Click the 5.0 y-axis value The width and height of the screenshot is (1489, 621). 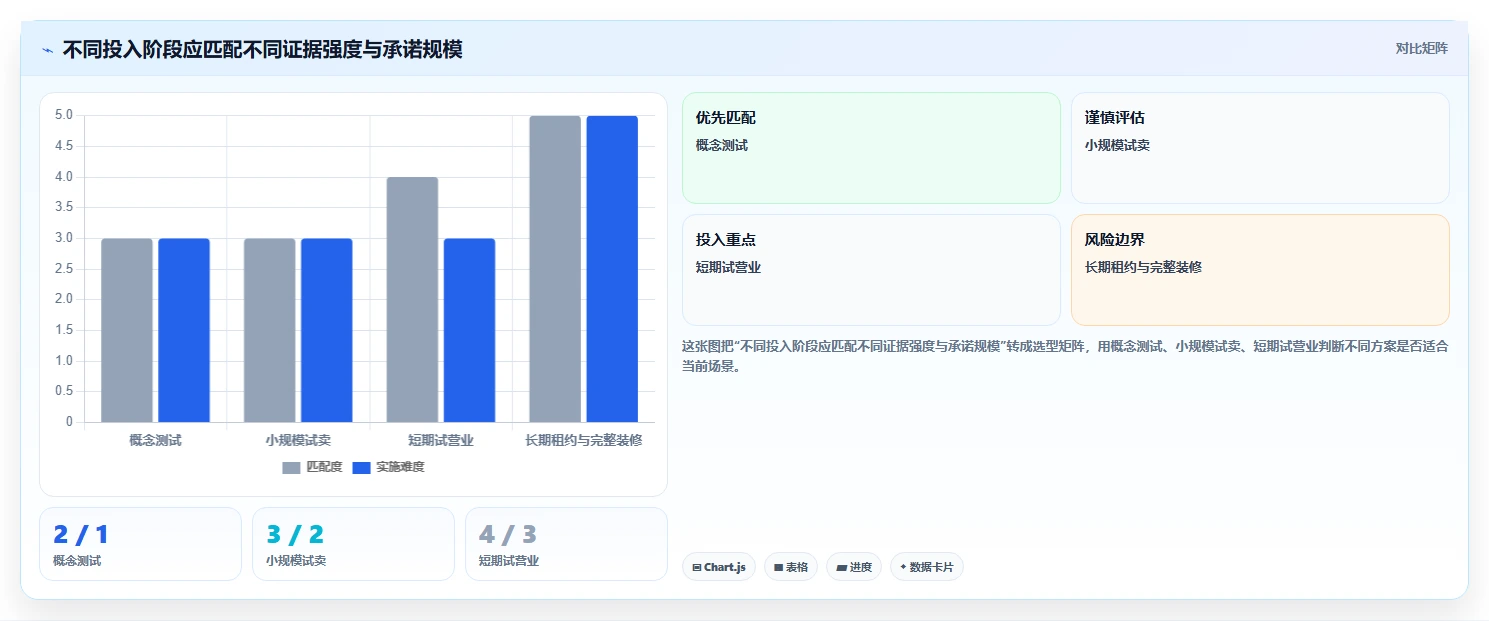point(64,115)
